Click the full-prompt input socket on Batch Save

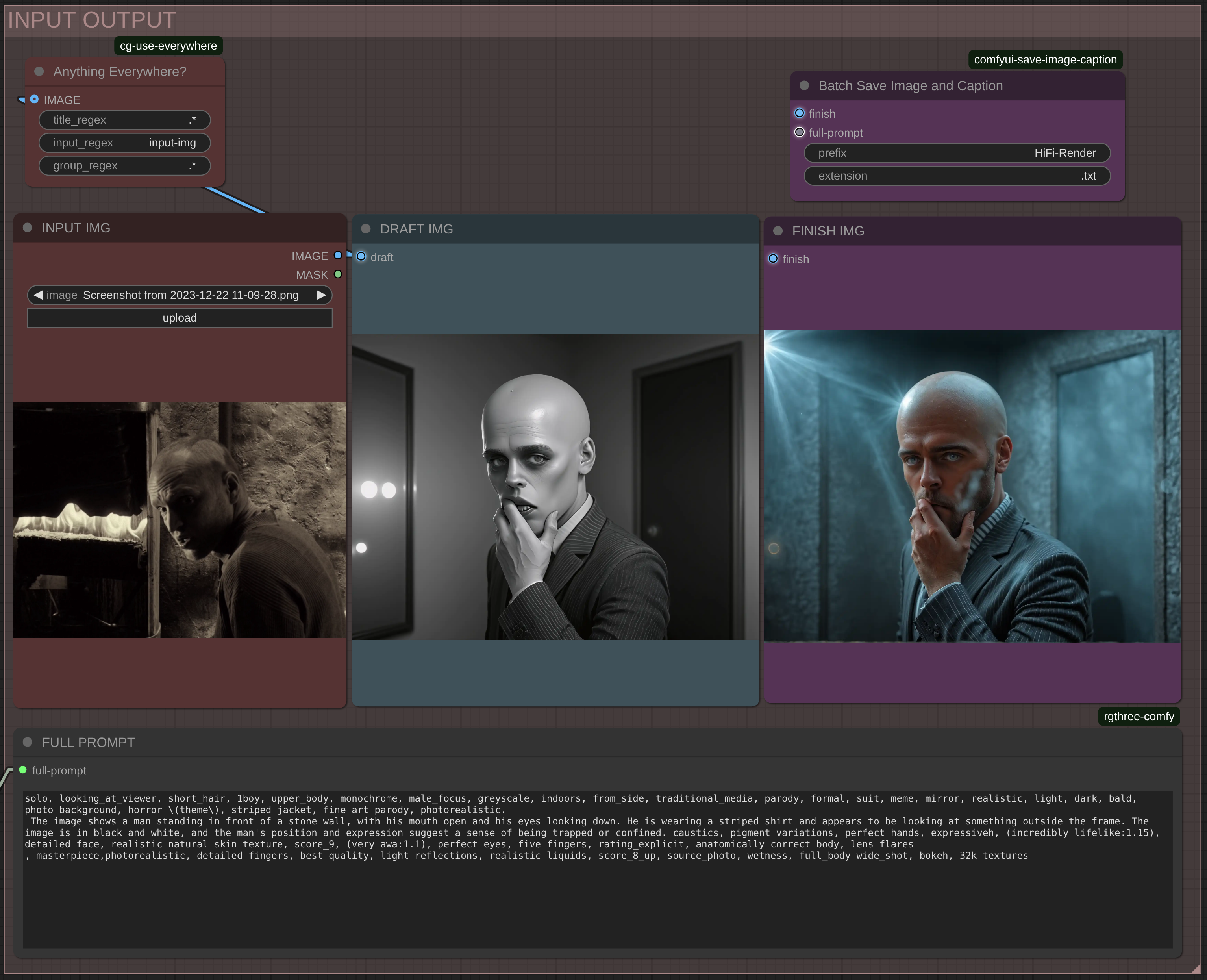click(800, 132)
